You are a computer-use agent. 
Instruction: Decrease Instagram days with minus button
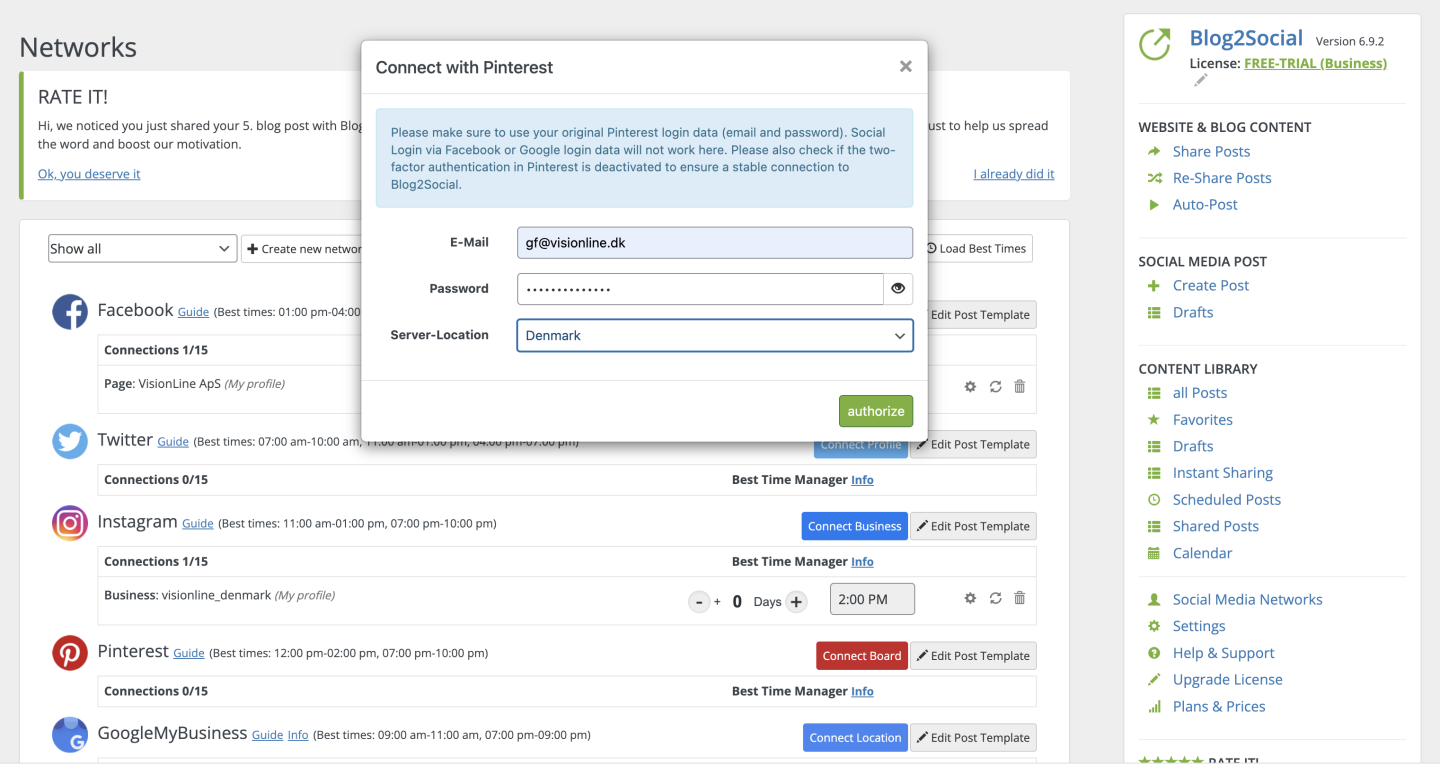699,602
